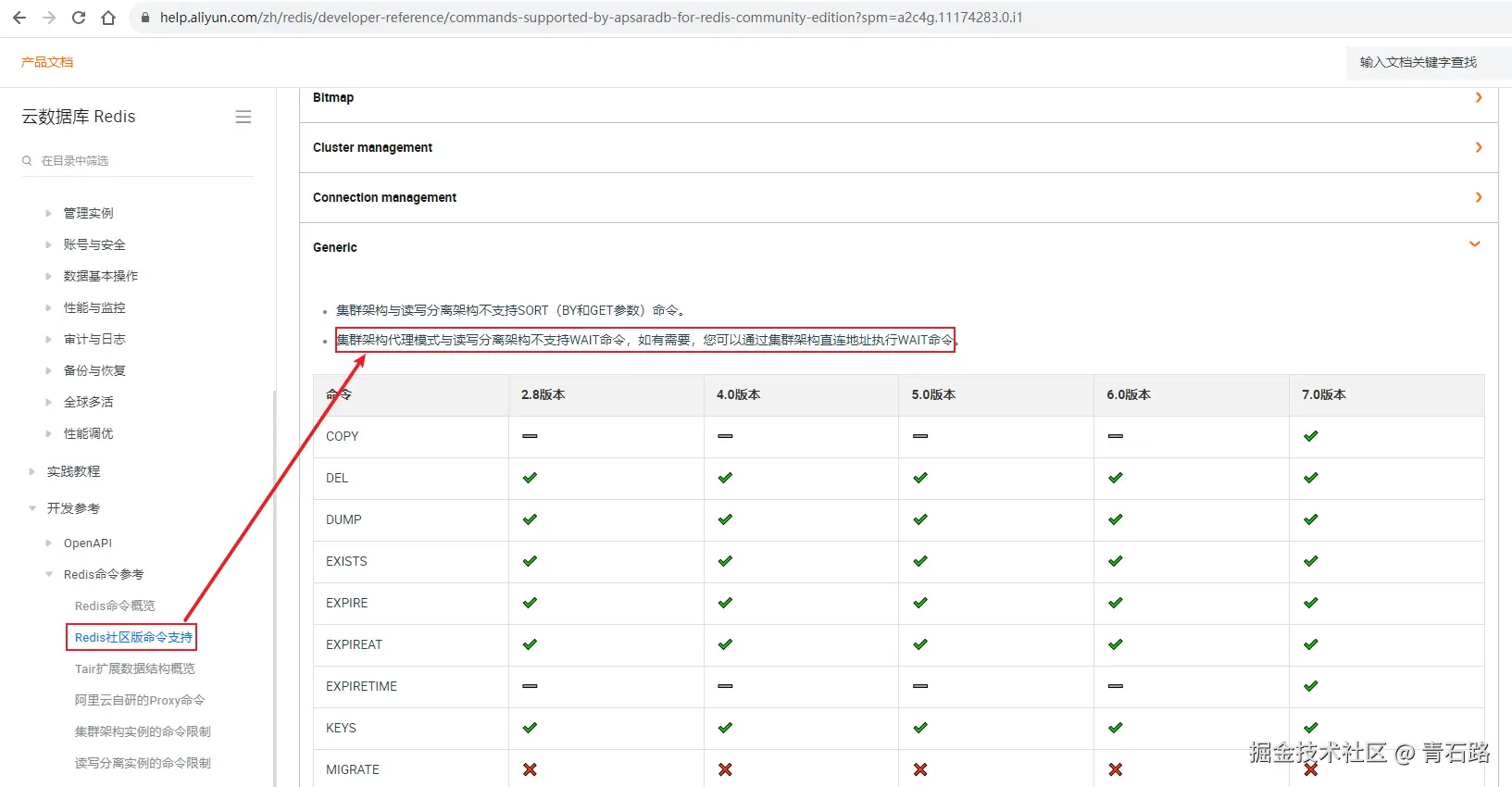The image size is (1512, 787).
Task: Expand the OpenAPI tree node
Action: pos(48,543)
